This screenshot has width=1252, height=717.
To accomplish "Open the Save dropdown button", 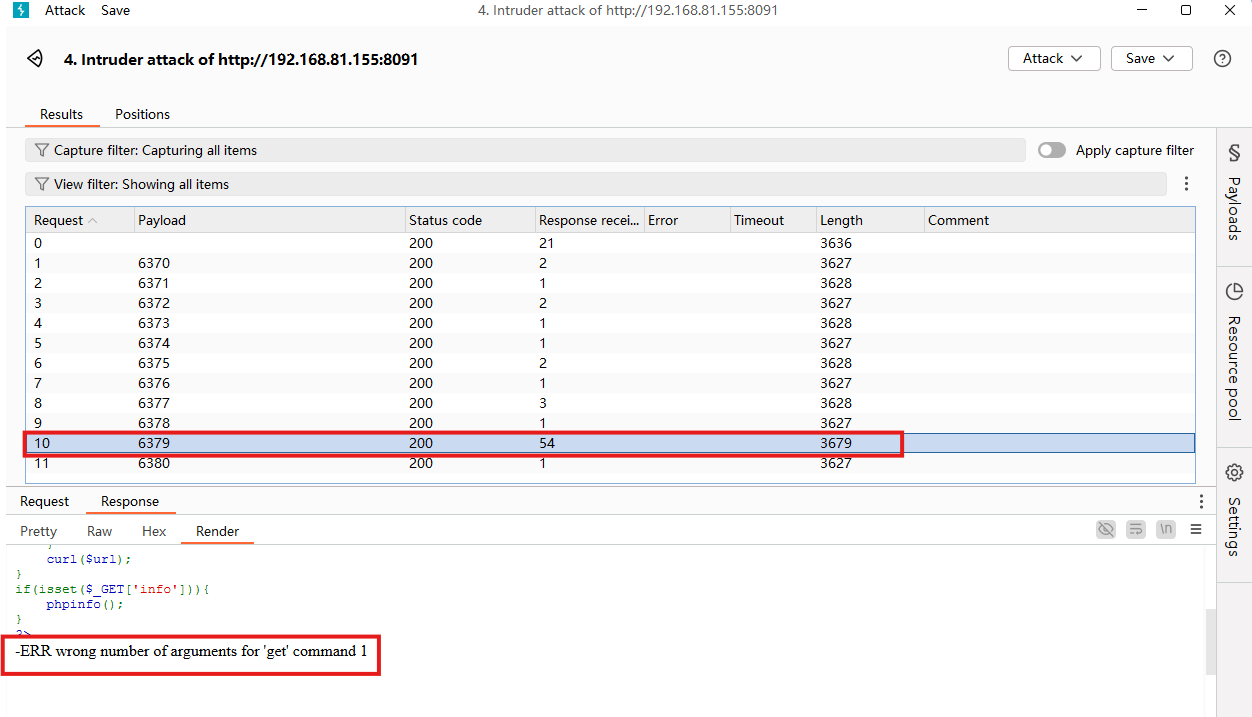I will [1151, 58].
